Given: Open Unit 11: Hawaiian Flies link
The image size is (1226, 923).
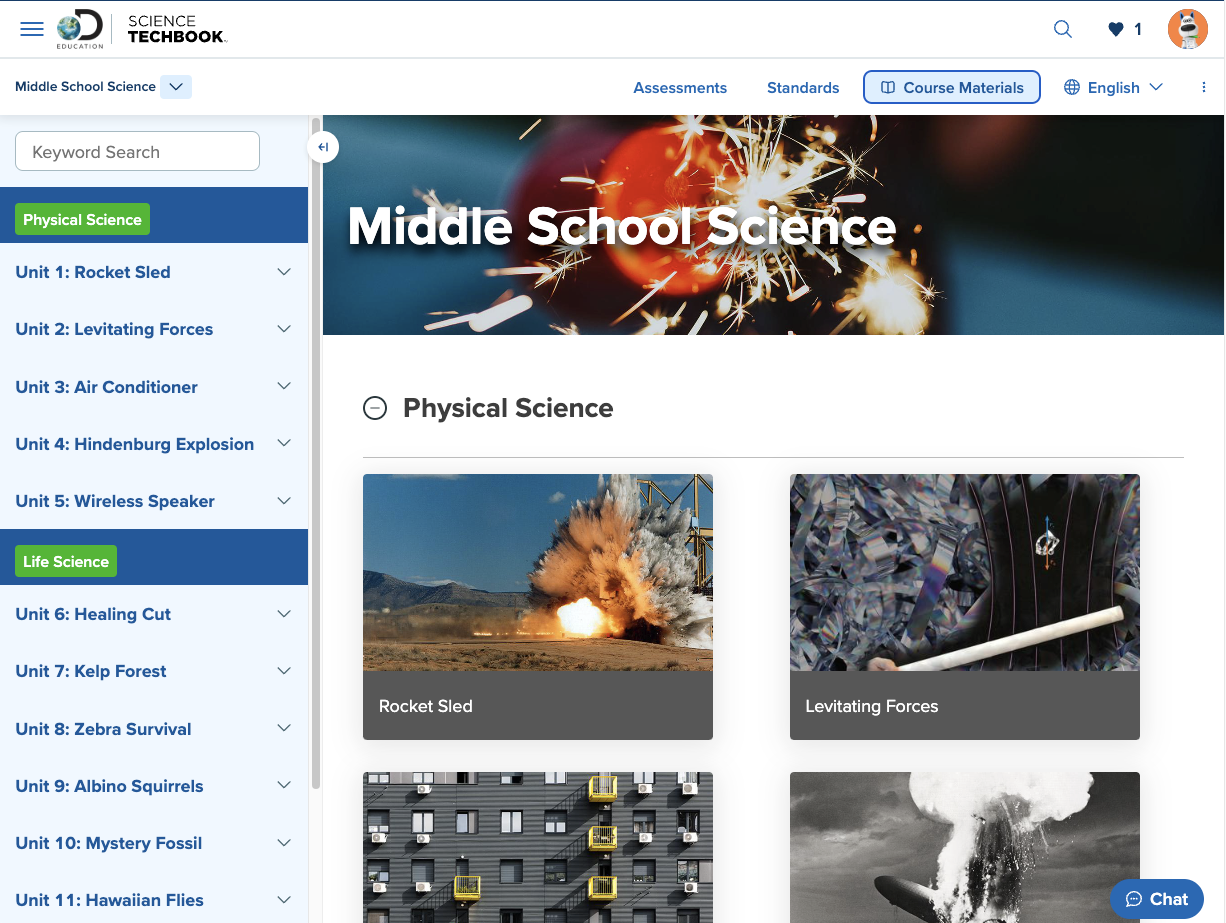Looking at the screenshot, I should [x=109, y=900].
